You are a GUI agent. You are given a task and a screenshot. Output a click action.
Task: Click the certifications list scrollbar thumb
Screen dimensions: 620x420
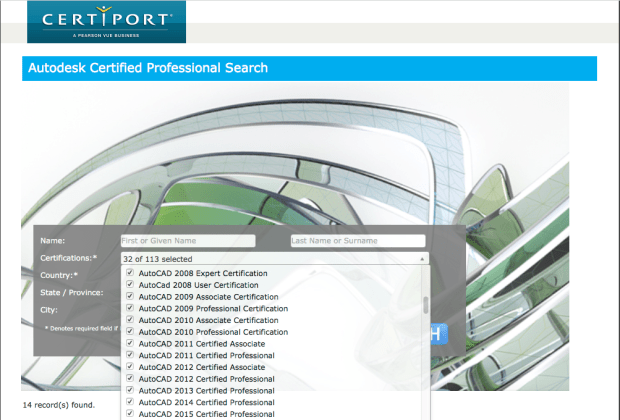(x=426, y=305)
